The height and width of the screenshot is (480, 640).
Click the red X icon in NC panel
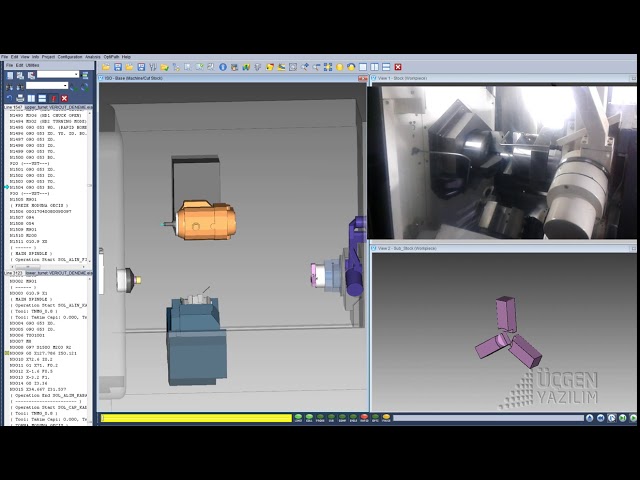click(x=64, y=98)
